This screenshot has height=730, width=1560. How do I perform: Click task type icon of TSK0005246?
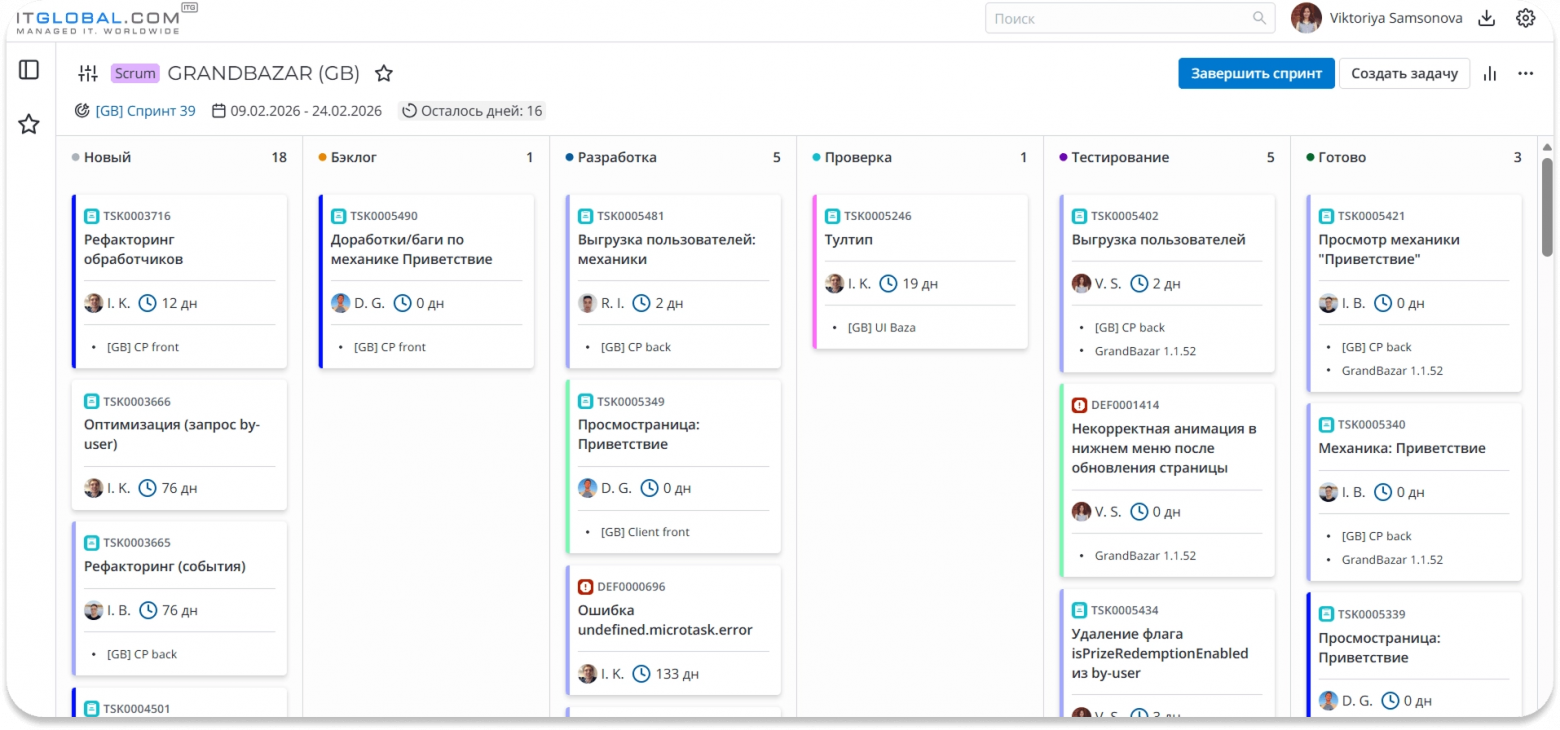pyautogui.click(x=832, y=216)
